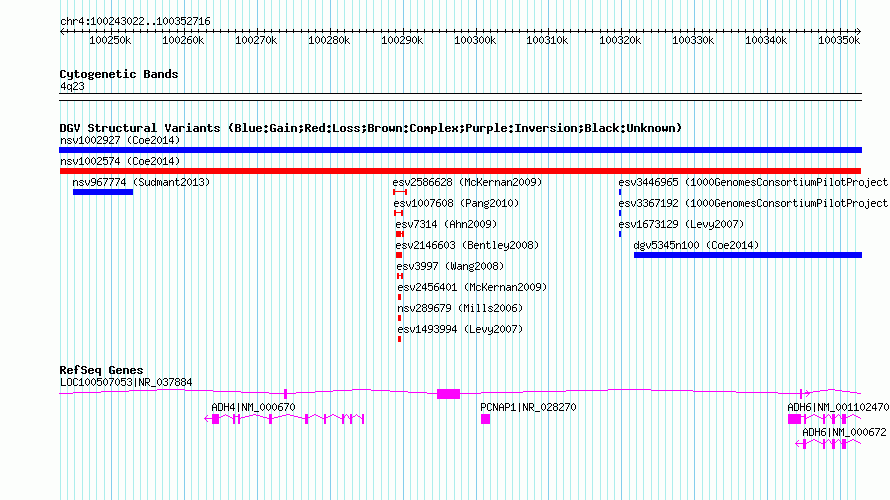The width and height of the screenshot is (890, 500).
Task: Click the 100270k ruler position
Action: (x=256, y=40)
